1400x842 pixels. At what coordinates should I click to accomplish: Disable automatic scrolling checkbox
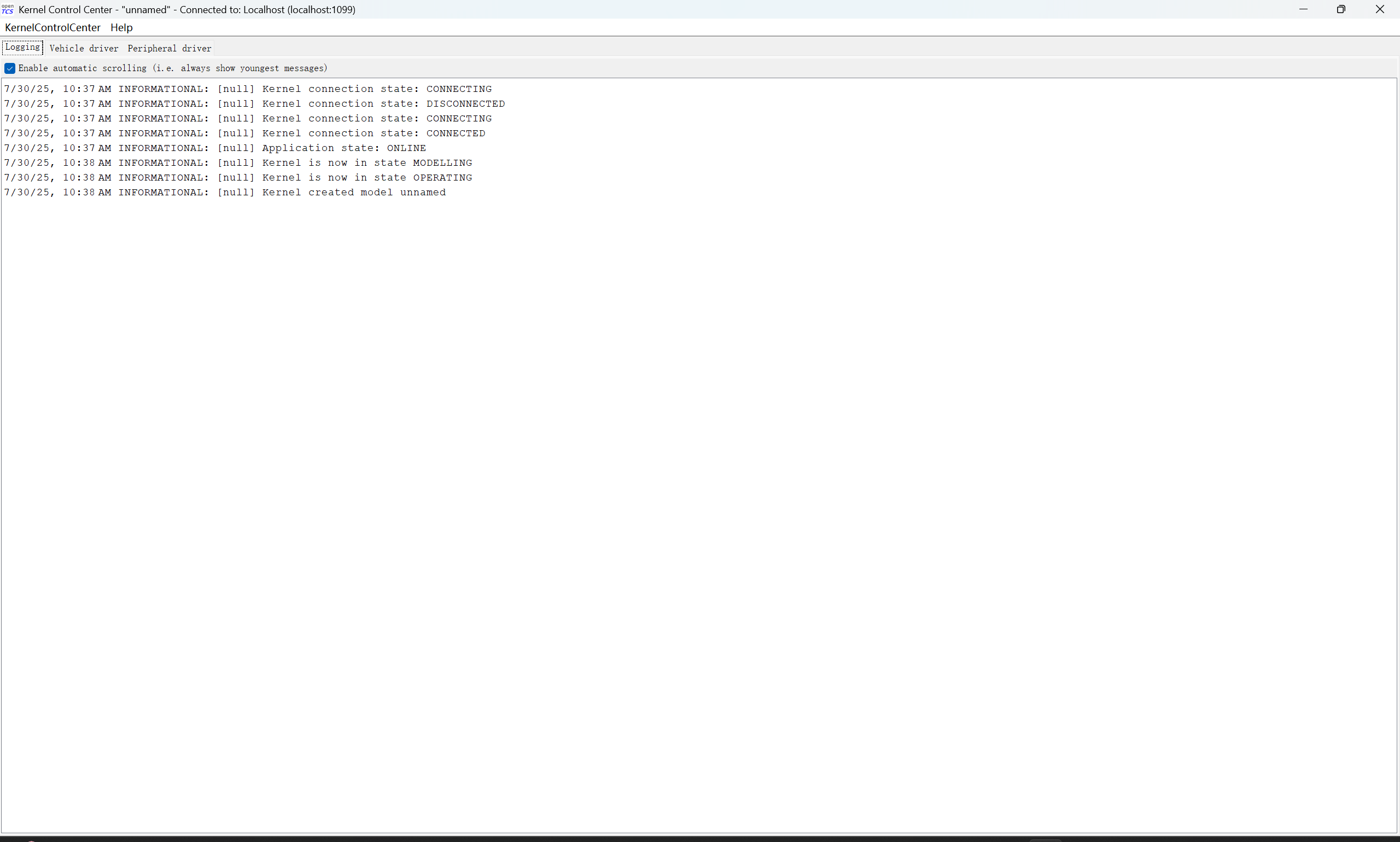pyautogui.click(x=10, y=68)
